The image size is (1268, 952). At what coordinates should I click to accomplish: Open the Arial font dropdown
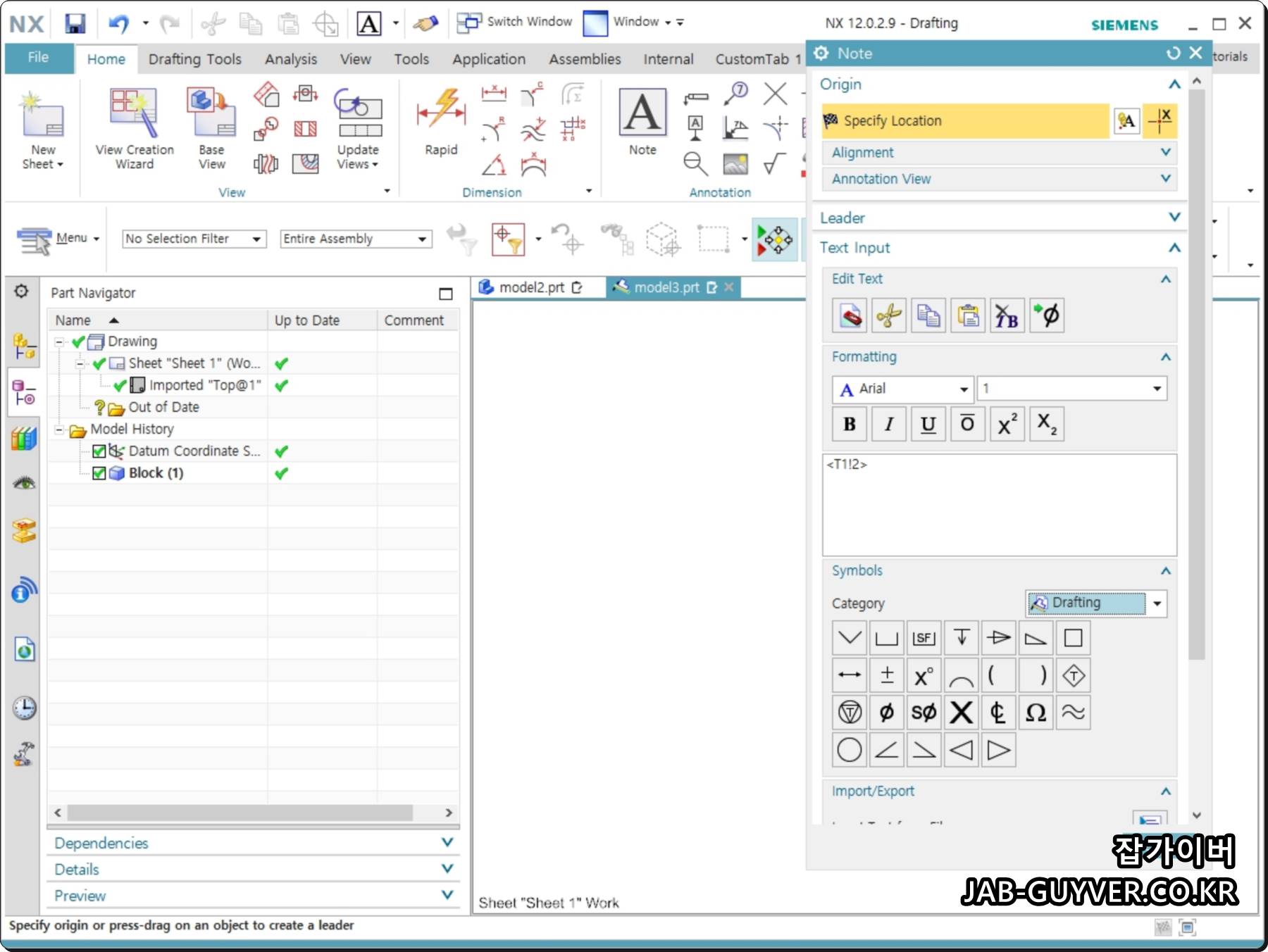click(902, 389)
